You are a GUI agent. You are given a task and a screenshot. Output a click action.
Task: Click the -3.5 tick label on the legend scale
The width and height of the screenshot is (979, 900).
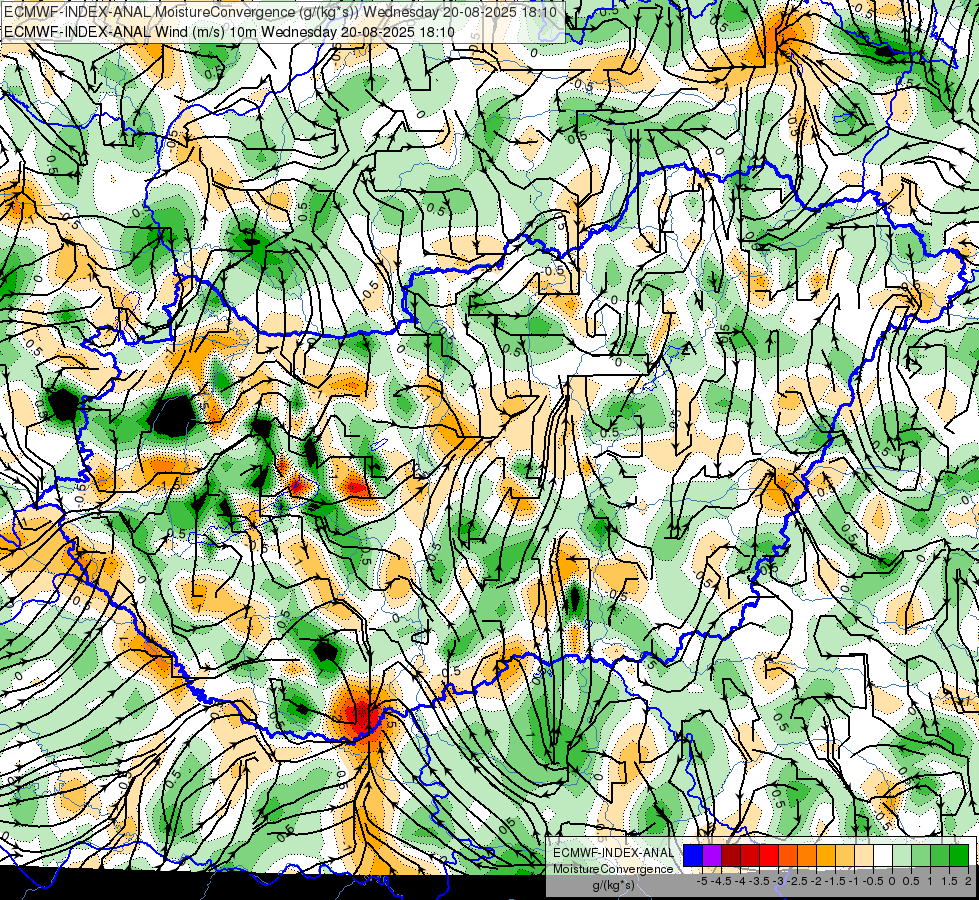pyautogui.click(x=759, y=881)
